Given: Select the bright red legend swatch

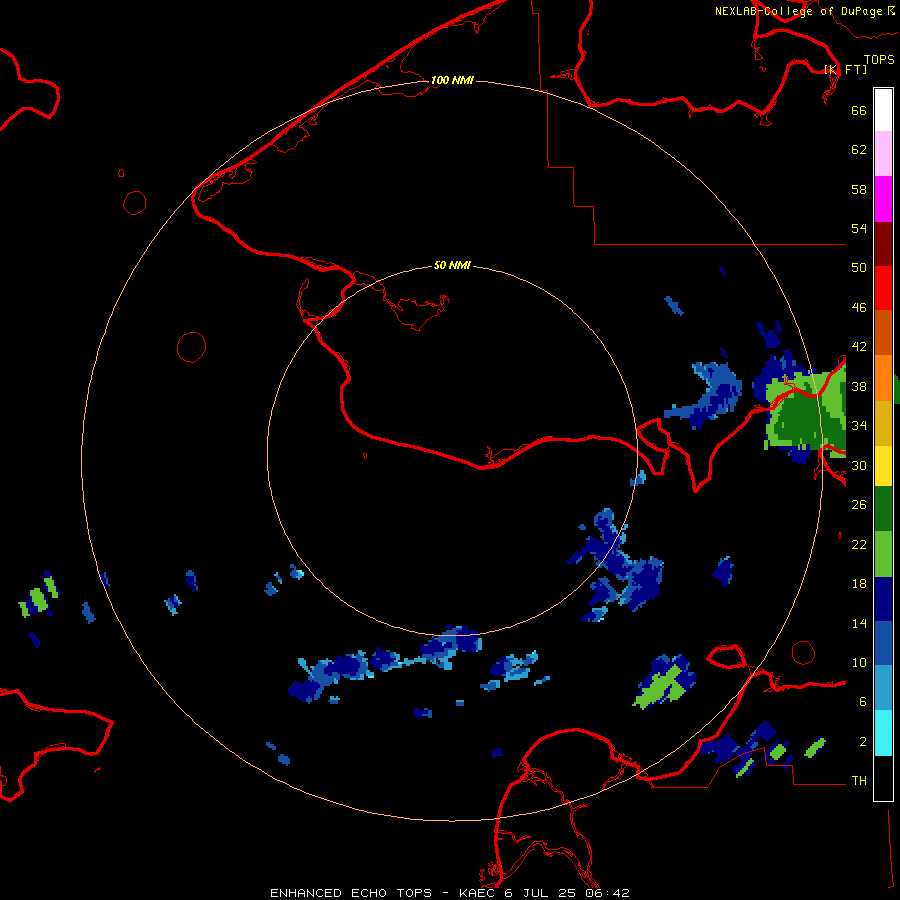Looking at the screenshot, I should coord(883,288).
